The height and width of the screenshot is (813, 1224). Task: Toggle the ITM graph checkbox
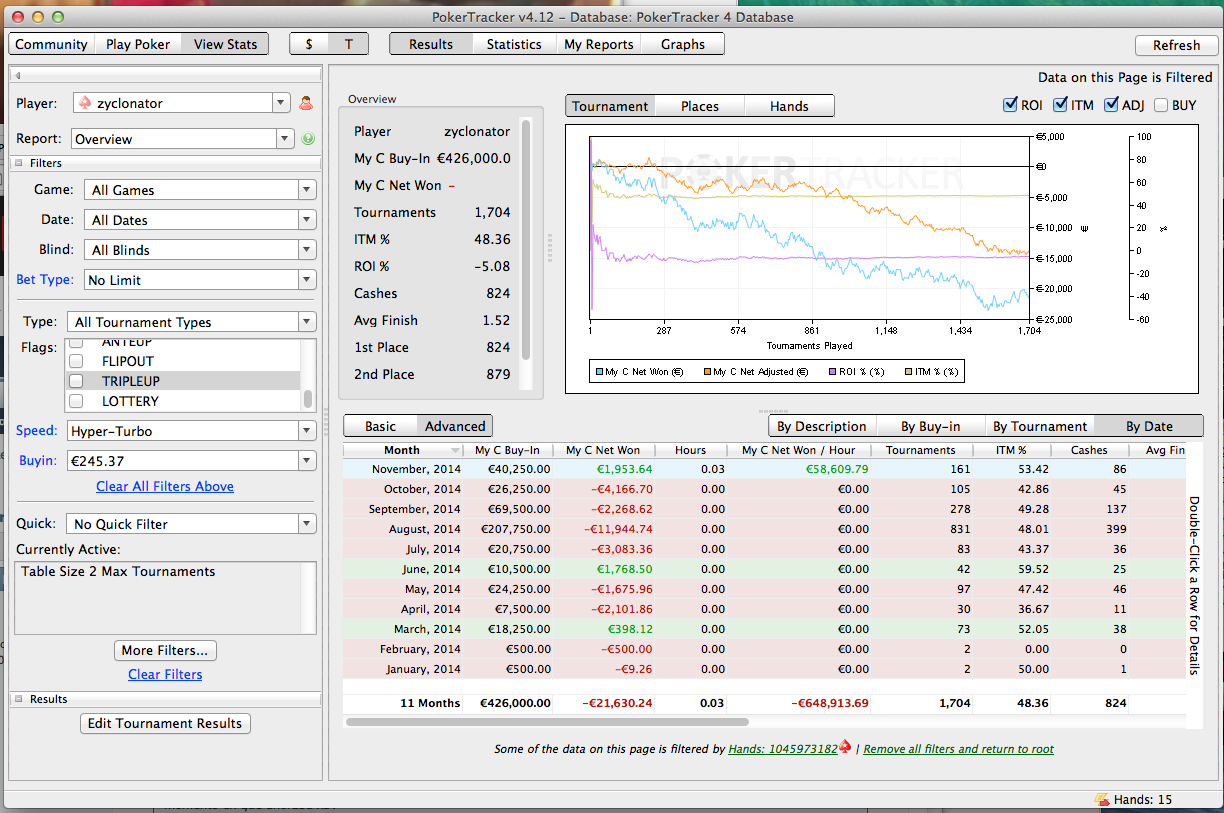click(1061, 105)
